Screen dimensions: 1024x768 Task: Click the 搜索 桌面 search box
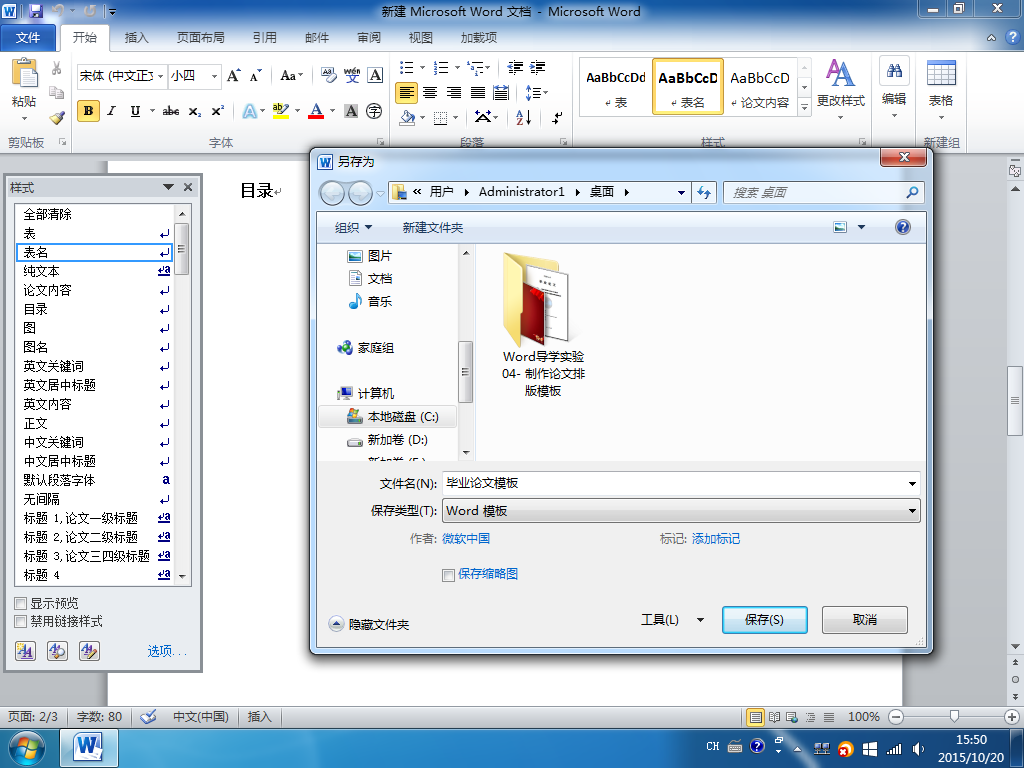824,193
